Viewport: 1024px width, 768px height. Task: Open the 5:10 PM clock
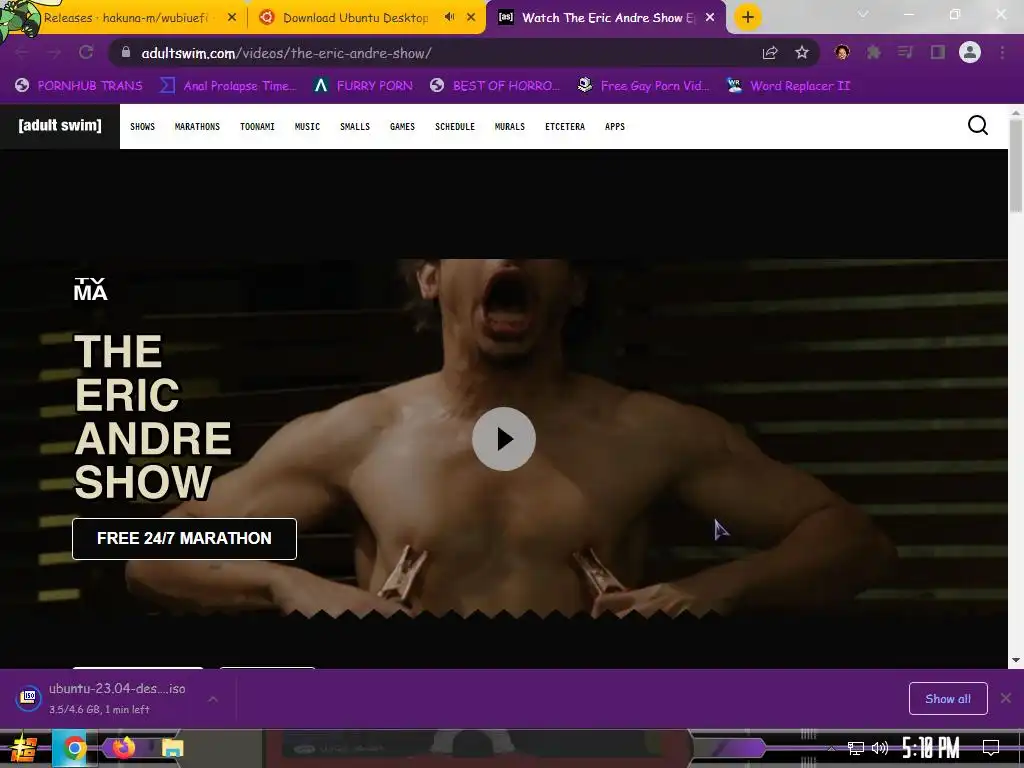point(931,748)
